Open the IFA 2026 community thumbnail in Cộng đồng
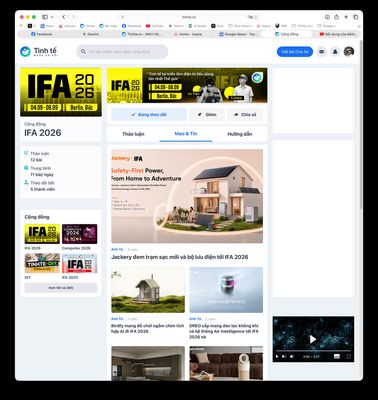378x400 pixels. 42,234
